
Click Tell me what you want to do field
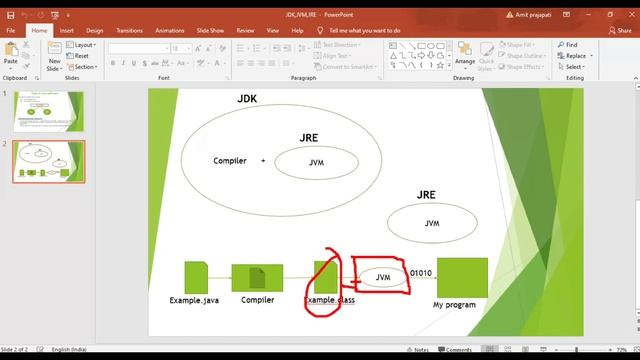tap(364, 31)
